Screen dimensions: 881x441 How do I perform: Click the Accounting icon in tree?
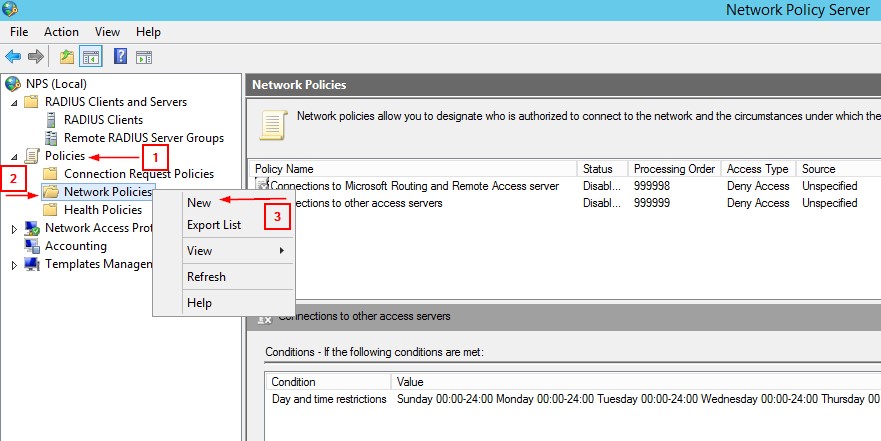coord(32,246)
